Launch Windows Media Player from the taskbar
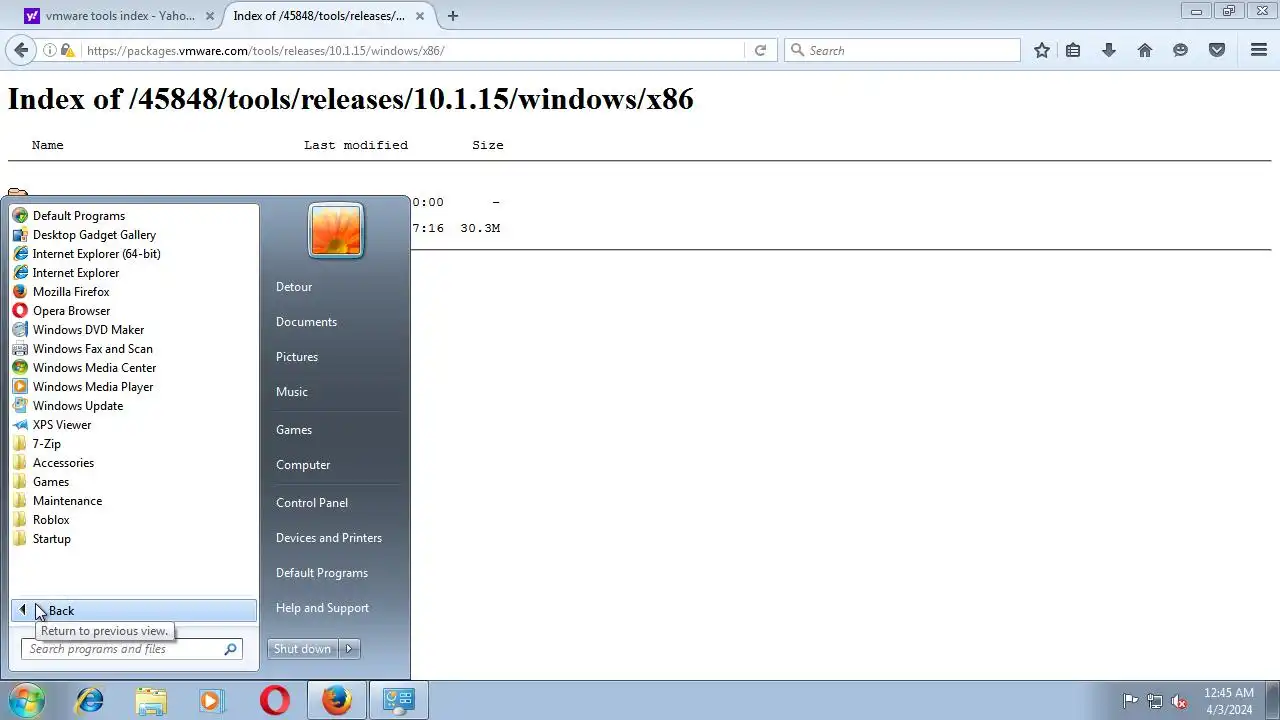Image resolution: width=1280 pixels, height=720 pixels. pyautogui.click(x=212, y=700)
